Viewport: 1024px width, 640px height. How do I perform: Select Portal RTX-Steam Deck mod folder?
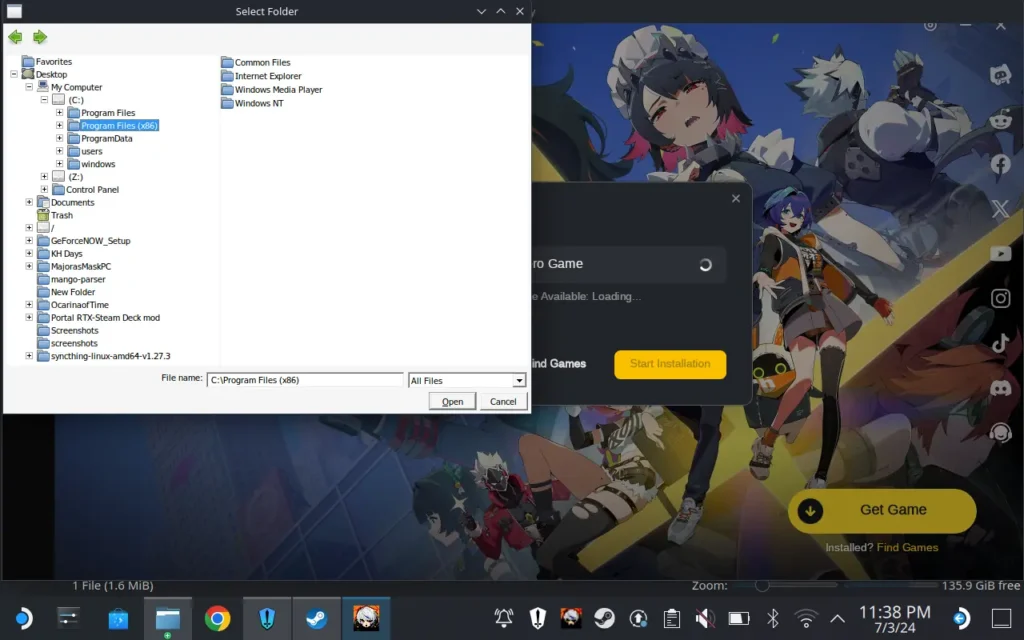click(105, 318)
